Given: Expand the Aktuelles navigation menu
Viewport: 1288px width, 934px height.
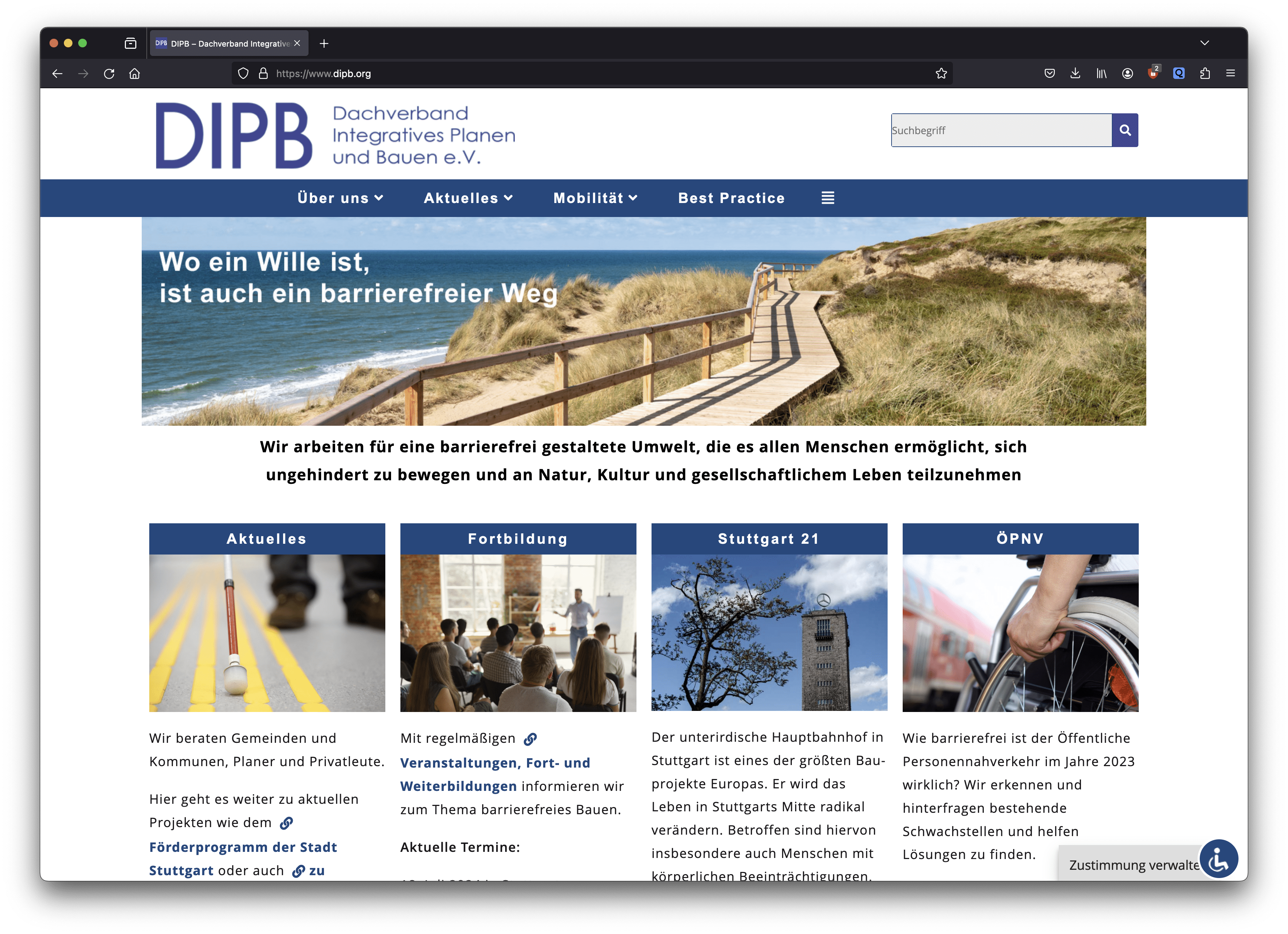Looking at the screenshot, I should click(468, 198).
